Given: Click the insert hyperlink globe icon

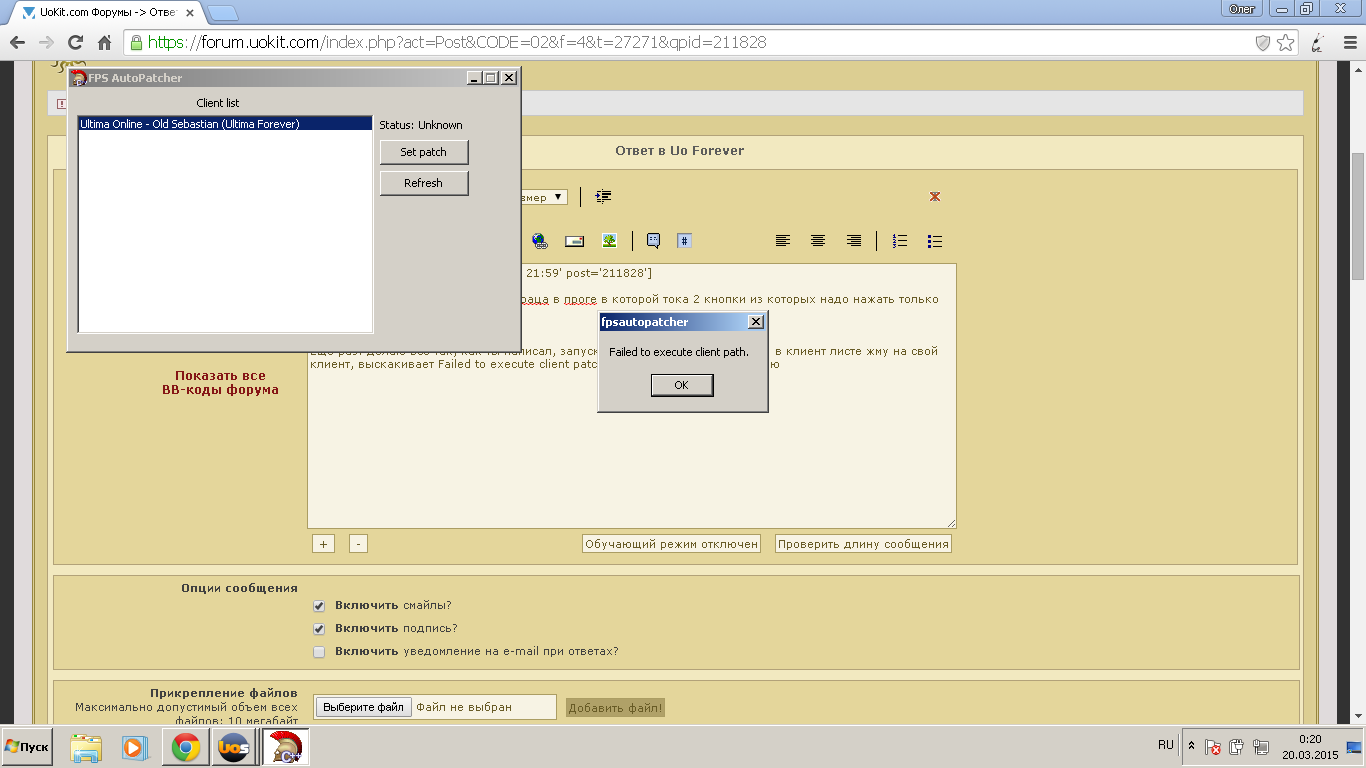Looking at the screenshot, I should coord(539,241).
